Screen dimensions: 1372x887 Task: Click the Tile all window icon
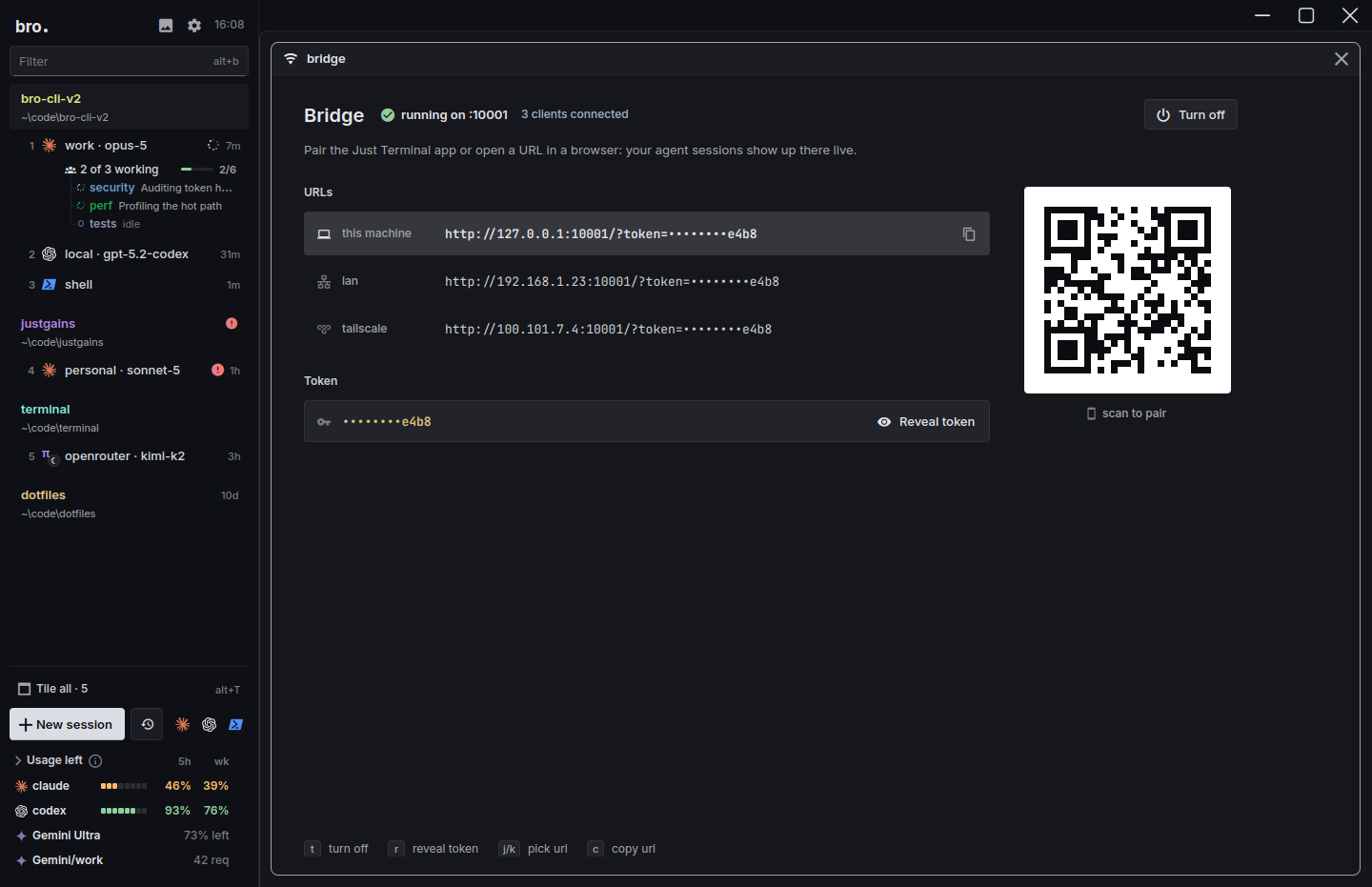pos(25,689)
